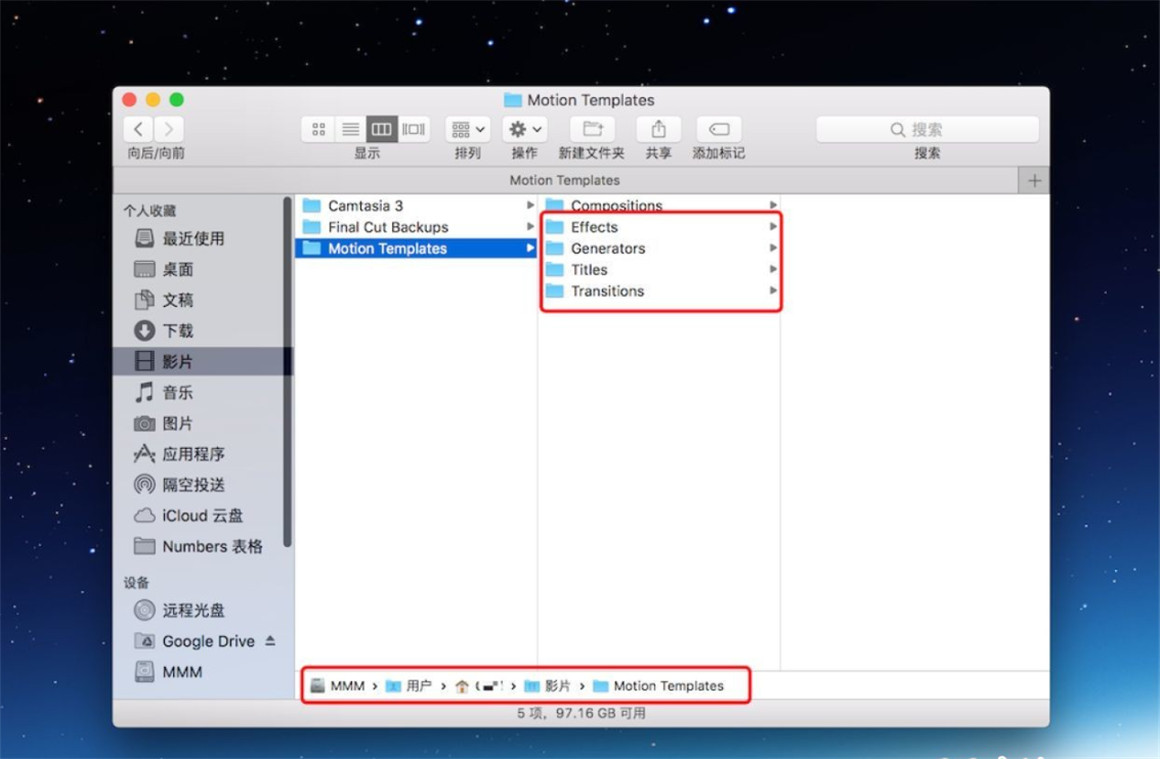Go back with the left arrow
This screenshot has height=759, width=1160.
[139, 129]
